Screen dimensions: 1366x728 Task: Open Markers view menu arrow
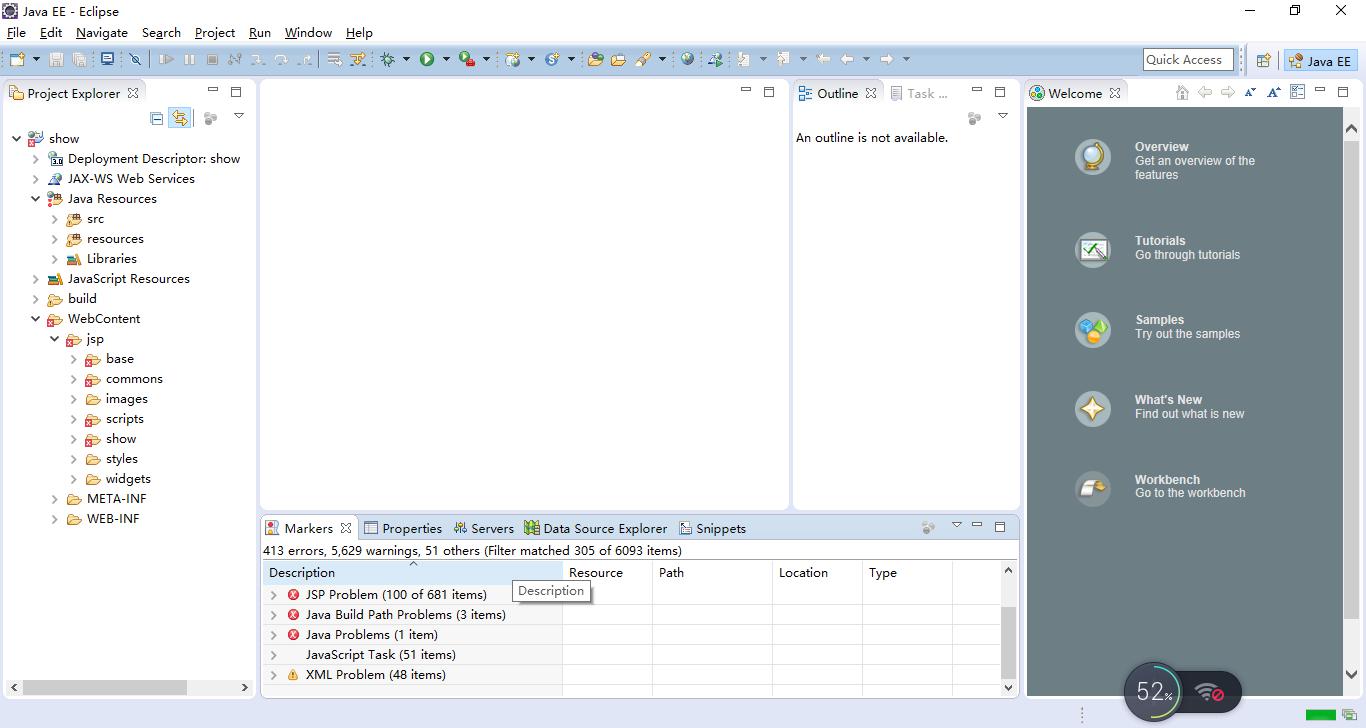956,525
